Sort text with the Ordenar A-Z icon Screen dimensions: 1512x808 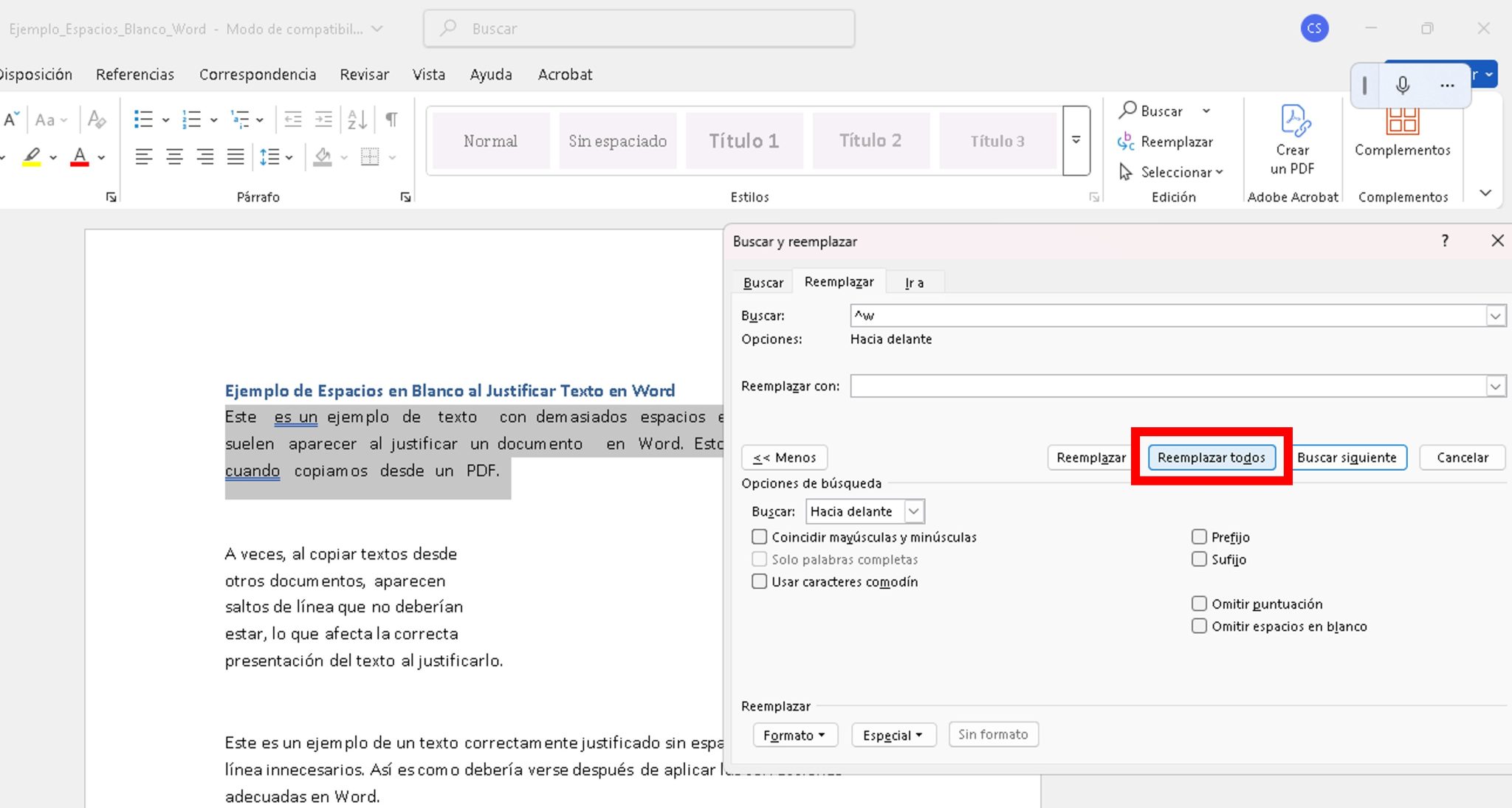357,118
